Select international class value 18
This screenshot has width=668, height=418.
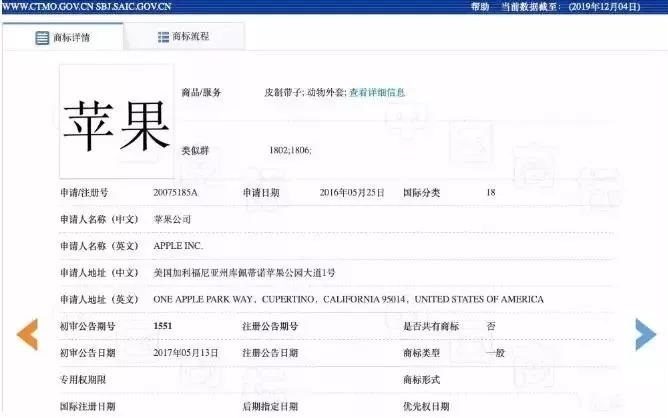coord(491,193)
